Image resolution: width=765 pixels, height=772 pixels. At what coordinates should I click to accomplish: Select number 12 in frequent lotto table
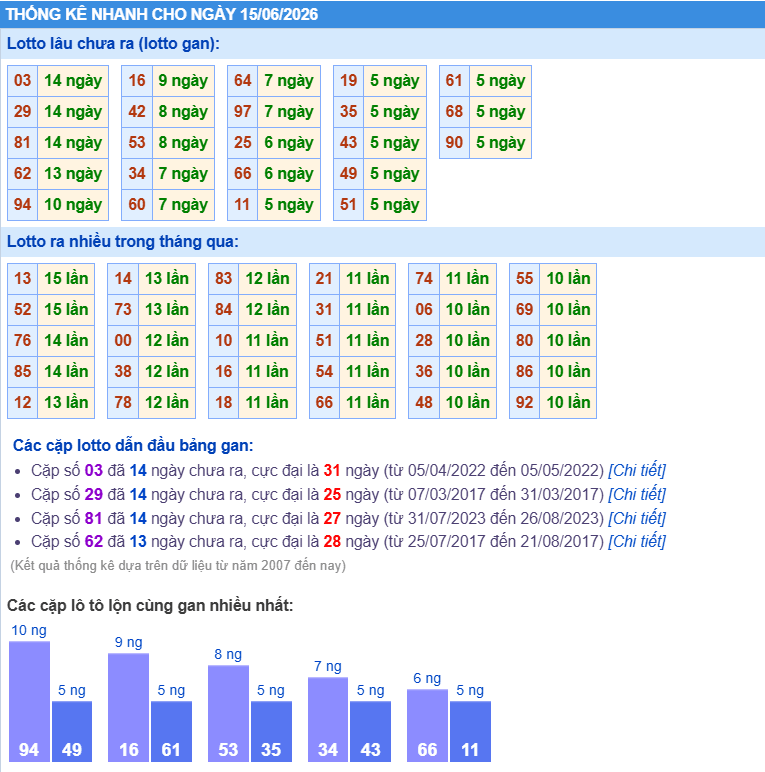[x=23, y=403]
